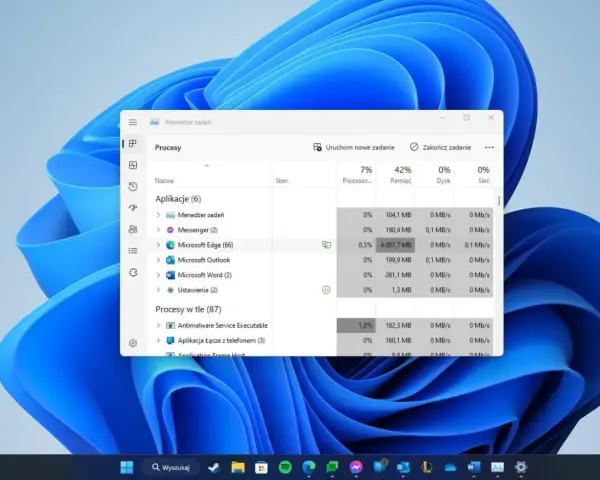Open the Startup apps sidebar icon

click(133, 208)
